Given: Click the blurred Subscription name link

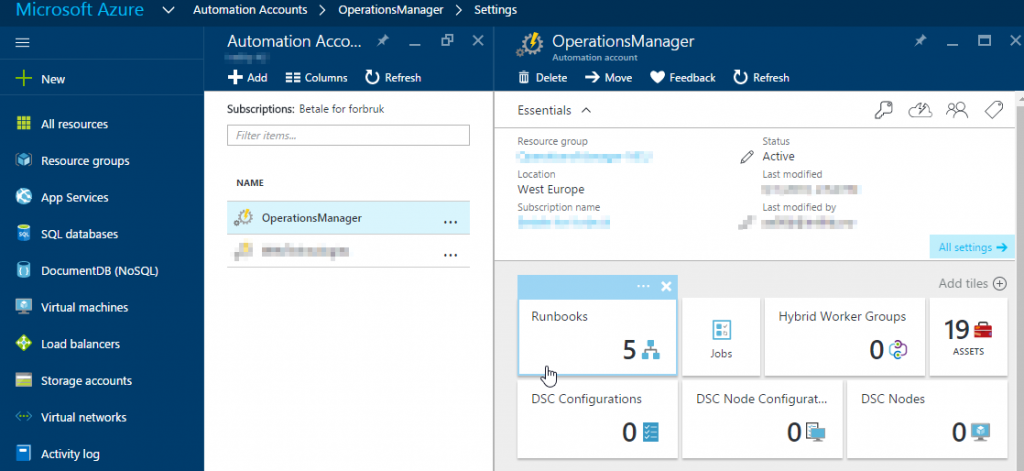Looking at the screenshot, I should point(564,223).
